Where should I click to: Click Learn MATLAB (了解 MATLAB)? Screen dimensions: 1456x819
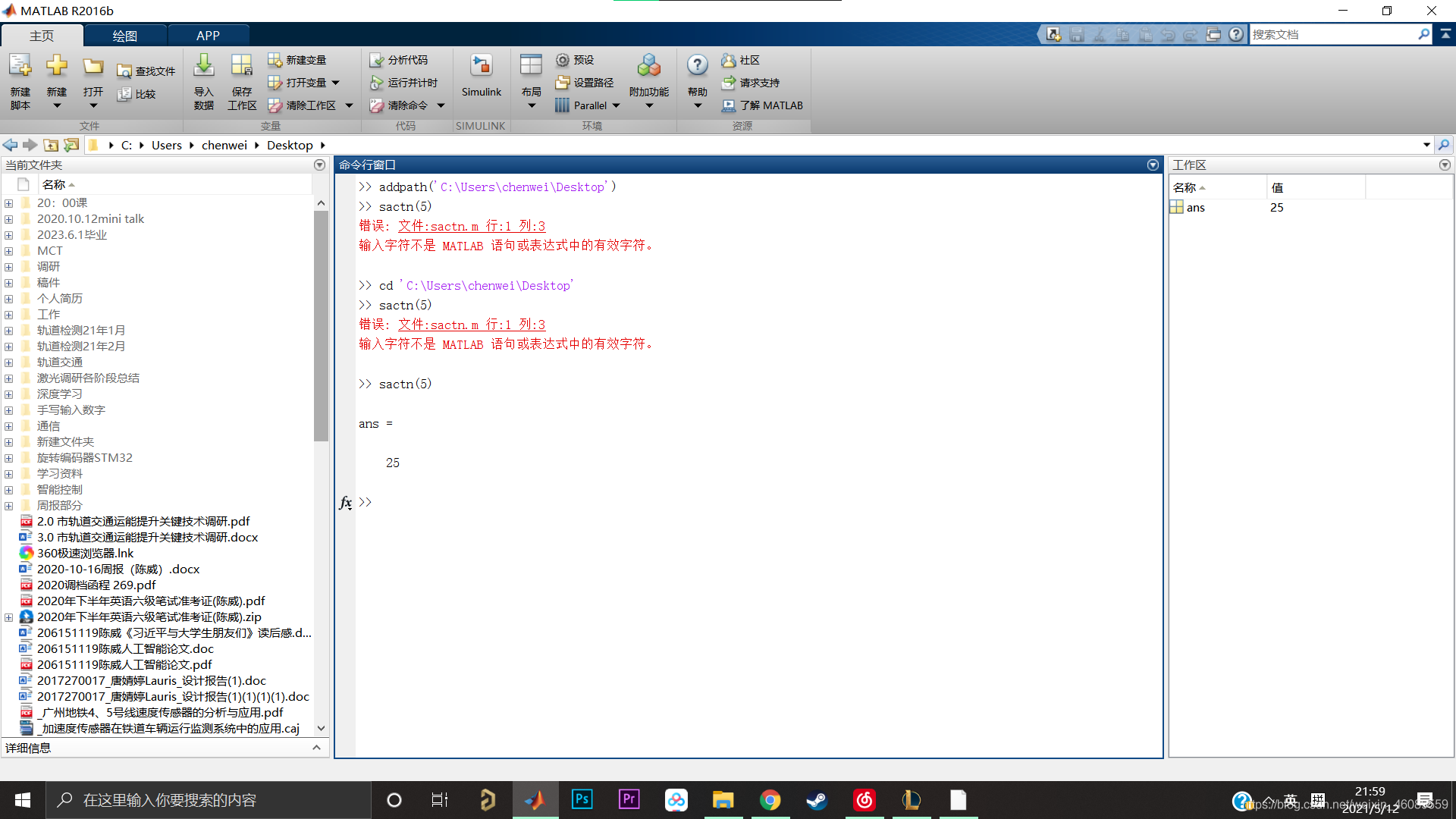pos(762,105)
